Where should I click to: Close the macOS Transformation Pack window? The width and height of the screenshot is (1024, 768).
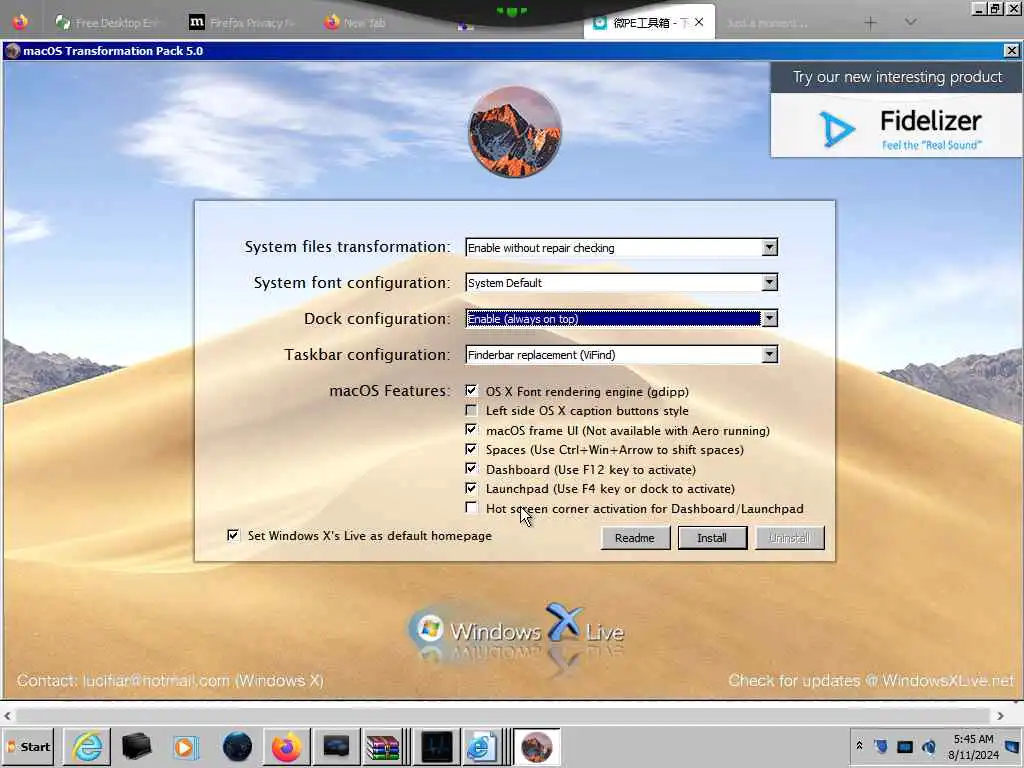[x=1012, y=50]
